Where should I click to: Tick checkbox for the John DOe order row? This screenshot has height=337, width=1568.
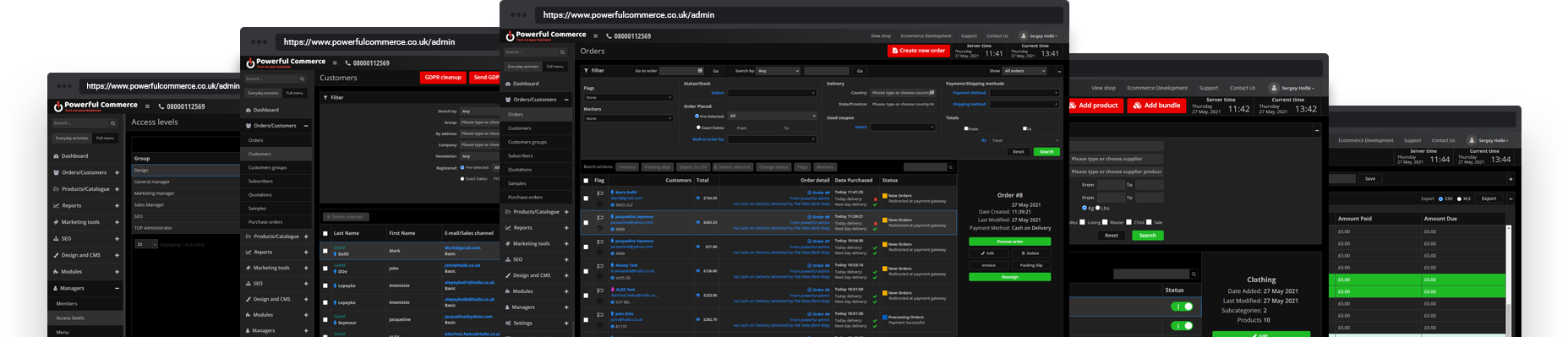click(586, 319)
